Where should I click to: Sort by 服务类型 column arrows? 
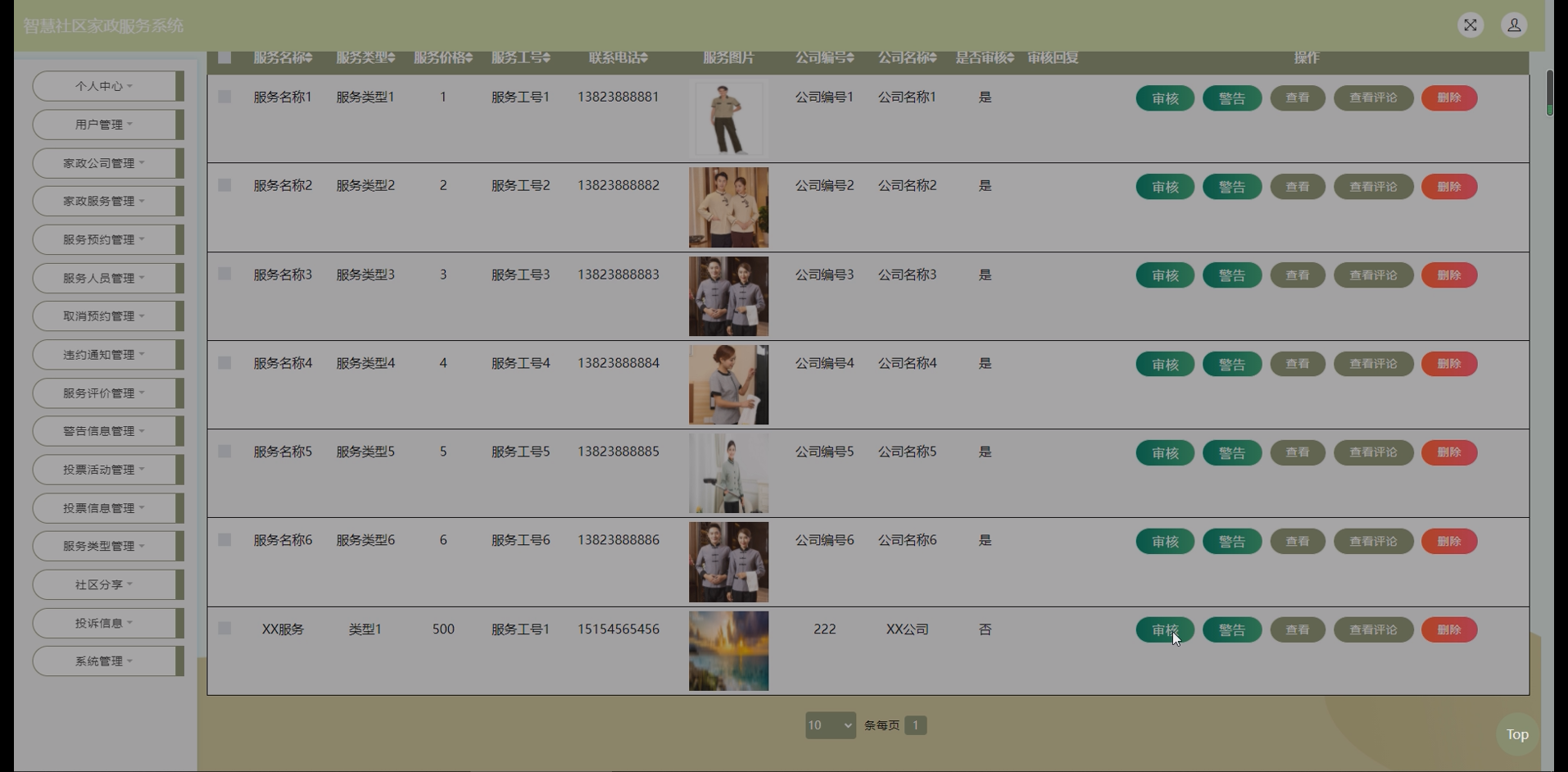[392, 57]
